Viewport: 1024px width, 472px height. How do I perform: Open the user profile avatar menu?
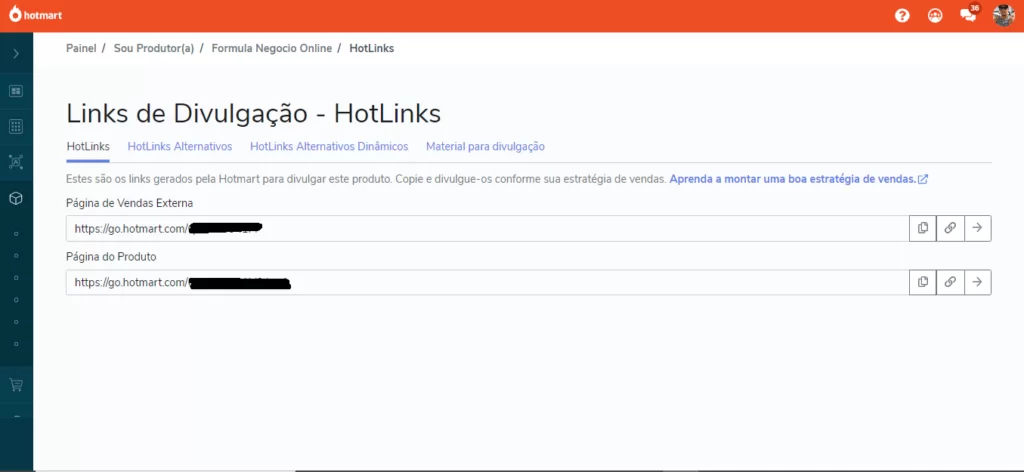(1003, 15)
